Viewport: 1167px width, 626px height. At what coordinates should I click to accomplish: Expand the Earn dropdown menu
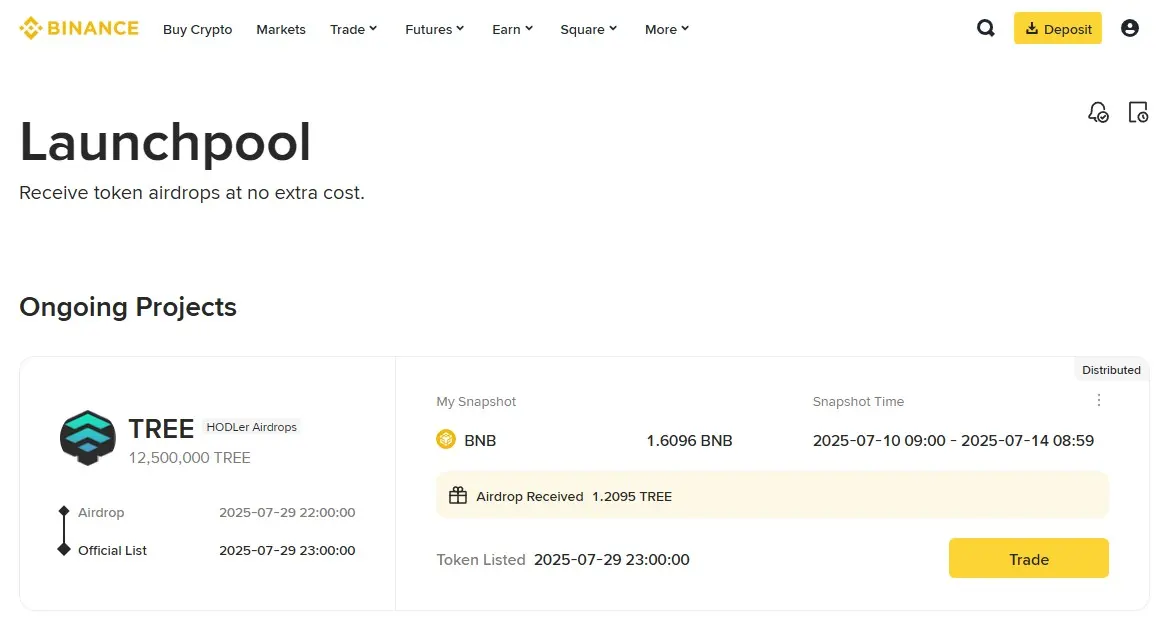click(x=513, y=29)
